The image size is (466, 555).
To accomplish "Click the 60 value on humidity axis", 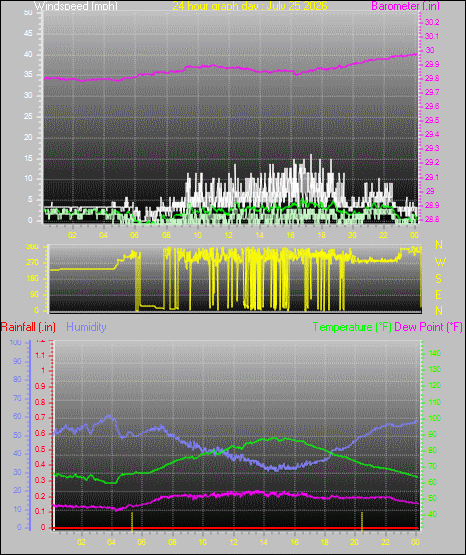I will point(17,416).
